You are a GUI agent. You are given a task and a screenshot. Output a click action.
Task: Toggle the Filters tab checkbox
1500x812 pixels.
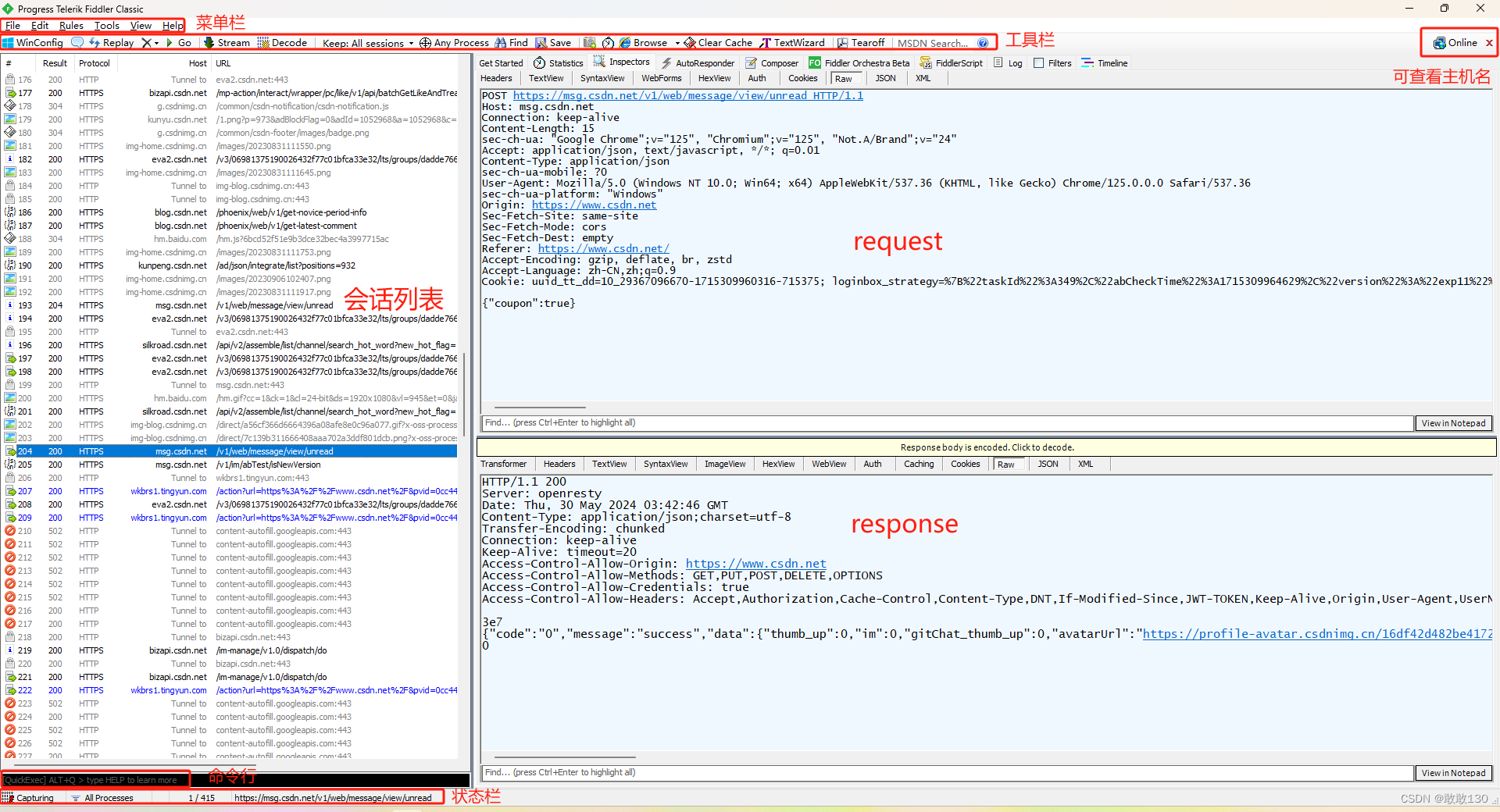[1038, 63]
